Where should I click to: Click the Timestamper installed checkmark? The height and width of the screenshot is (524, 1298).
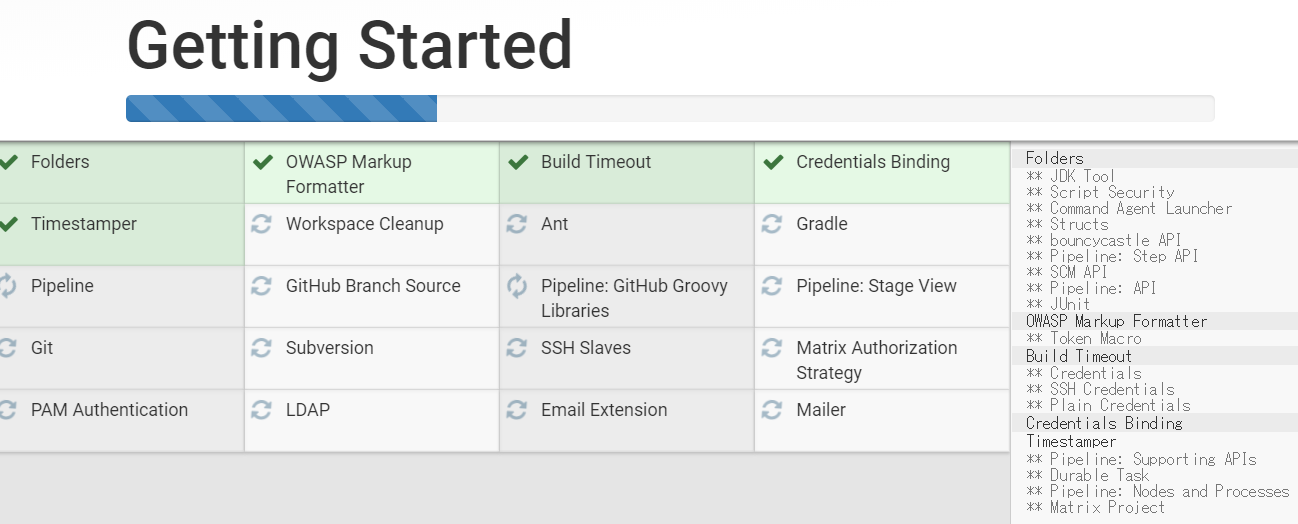click(x=9, y=224)
